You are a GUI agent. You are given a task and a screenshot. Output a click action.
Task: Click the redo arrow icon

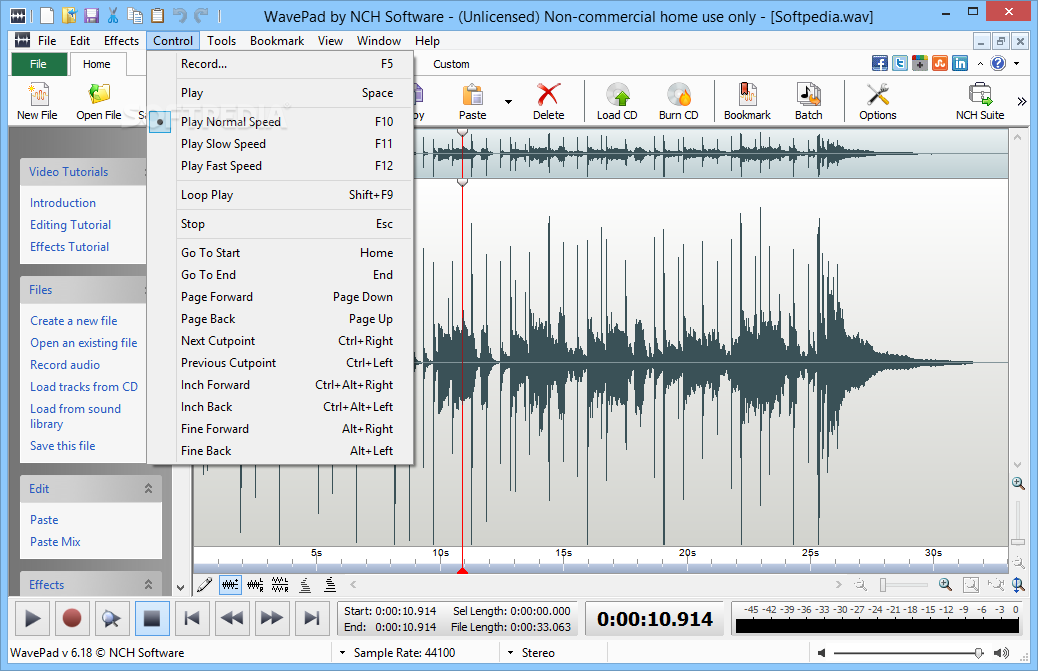click(x=201, y=15)
